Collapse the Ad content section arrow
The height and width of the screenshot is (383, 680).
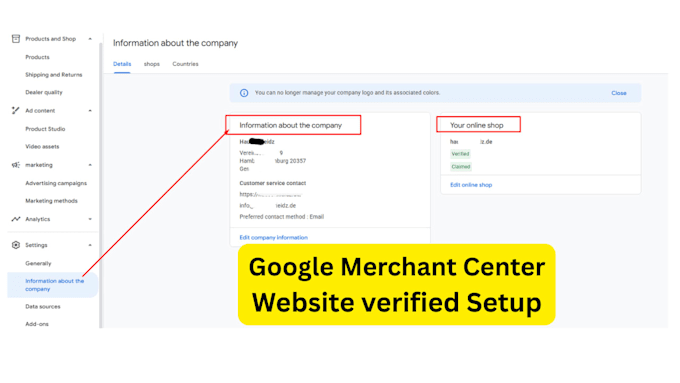[x=90, y=111]
